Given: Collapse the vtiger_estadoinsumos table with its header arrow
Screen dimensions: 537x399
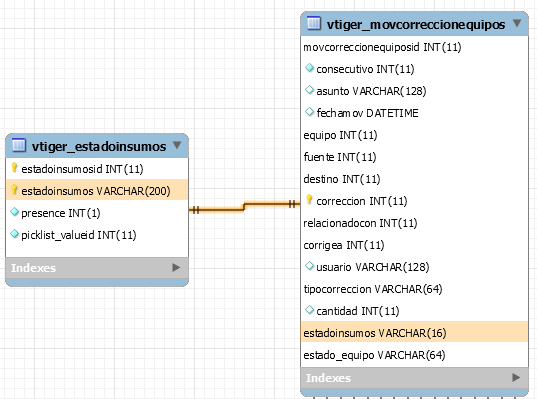Looking at the screenshot, I should click(177, 145).
